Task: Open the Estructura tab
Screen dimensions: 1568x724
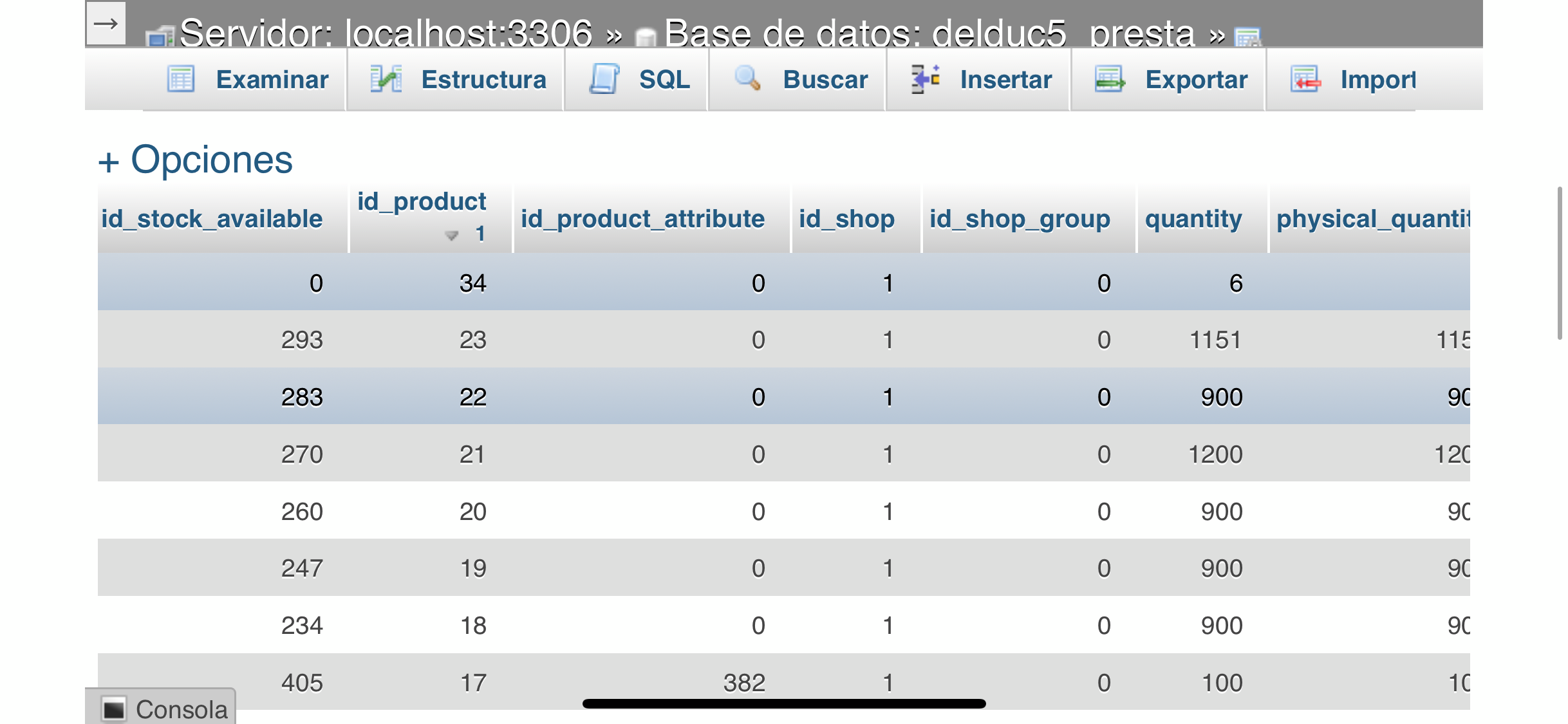Action: click(x=483, y=80)
